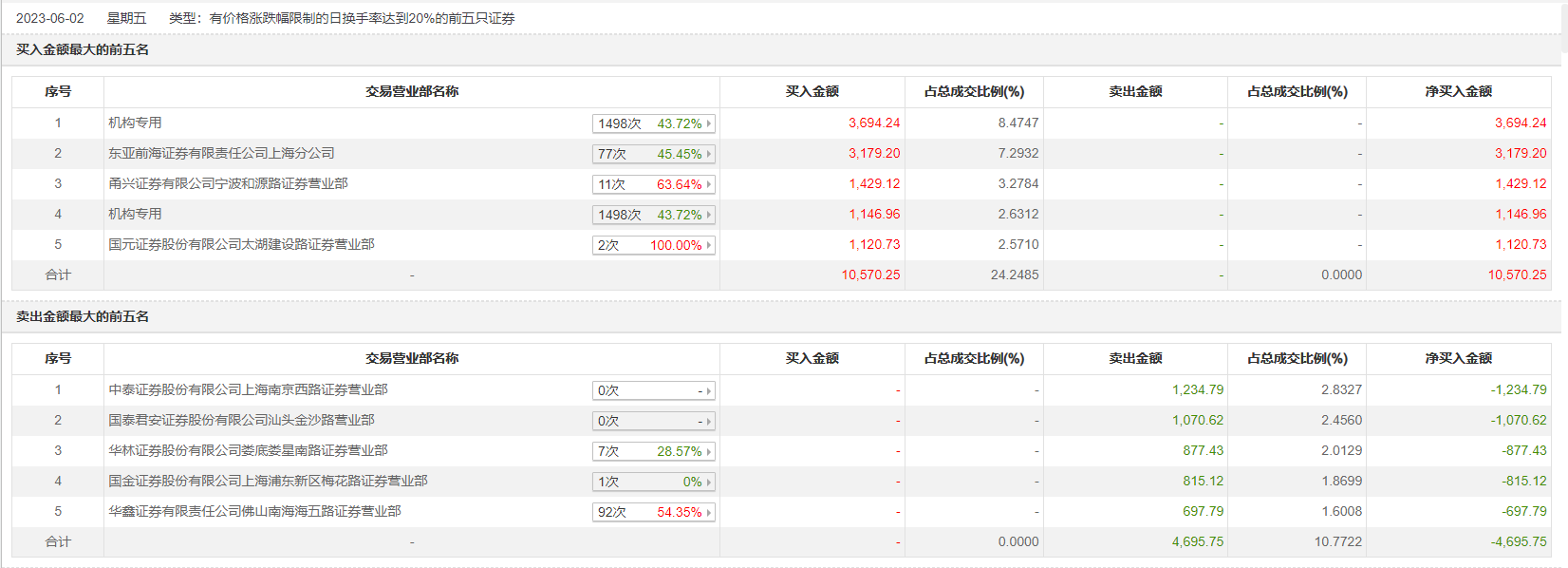Viewport: 1568px width, 568px height.
Task: Click 甬兴证券宁波和源路证券营业部 link
Action: 228,183
